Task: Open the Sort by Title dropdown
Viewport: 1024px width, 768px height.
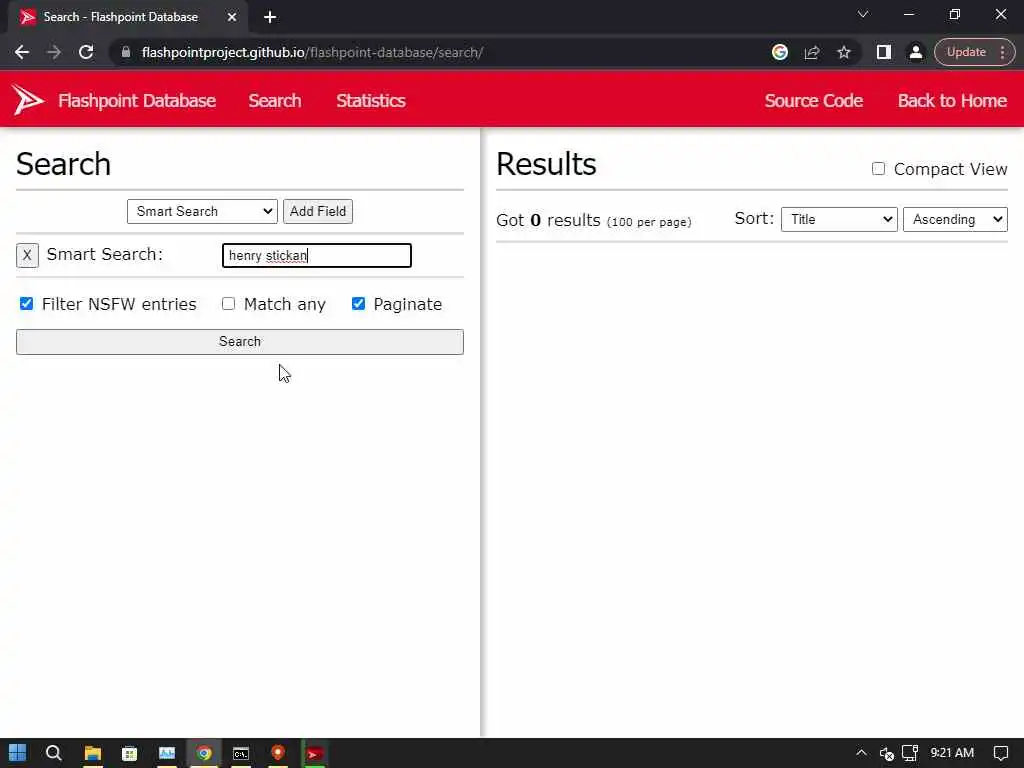Action: tap(839, 219)
